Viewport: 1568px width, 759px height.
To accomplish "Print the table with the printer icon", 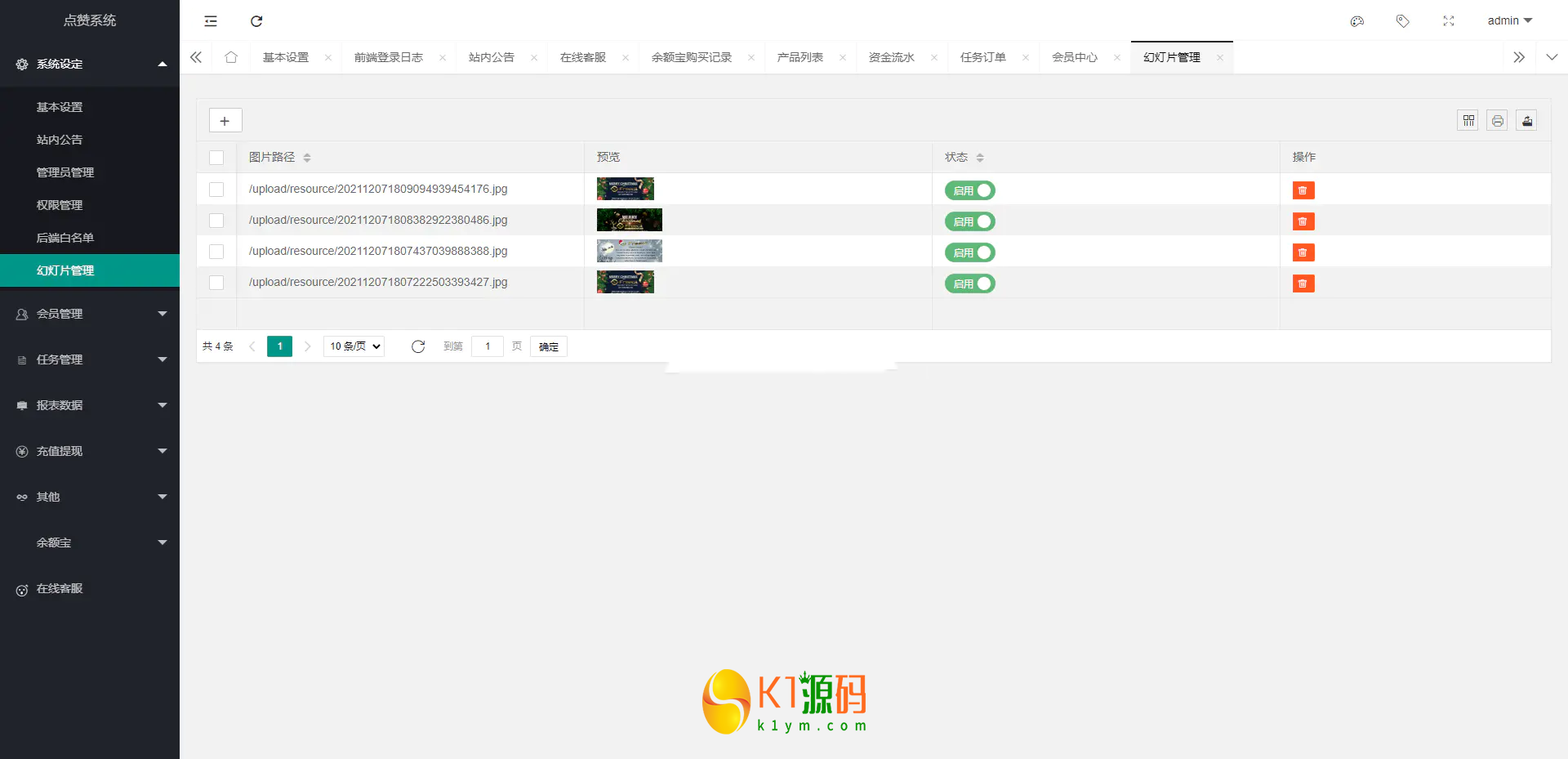I will pyautogui.click(x=1498, y=121).
